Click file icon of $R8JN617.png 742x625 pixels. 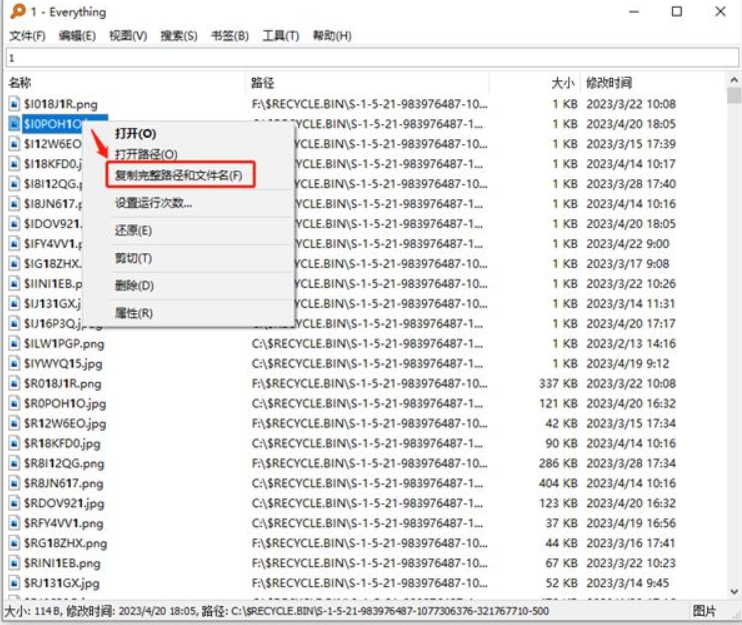pos(15,484)
